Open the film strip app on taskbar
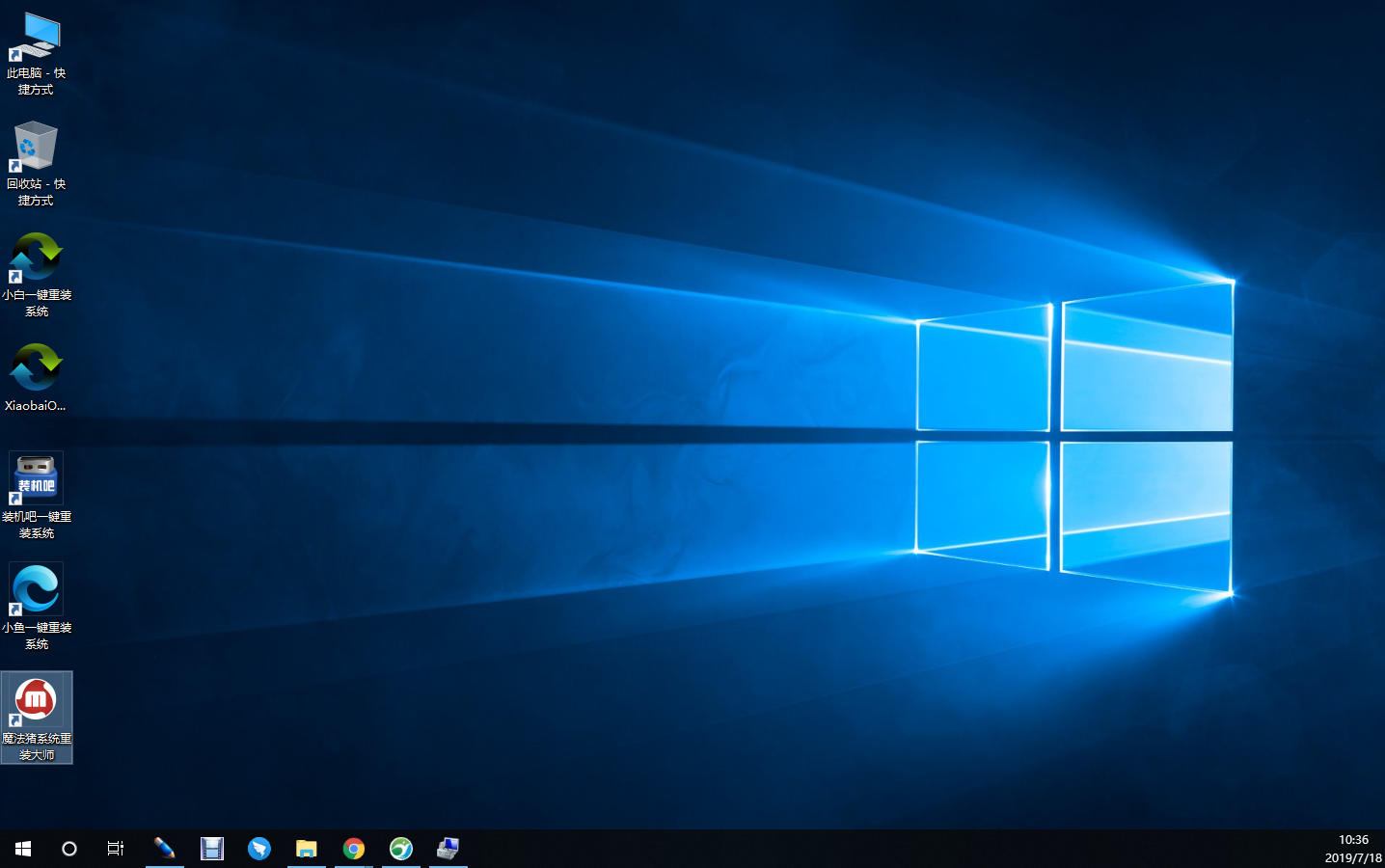1385x868 pixels. point(212,849)
